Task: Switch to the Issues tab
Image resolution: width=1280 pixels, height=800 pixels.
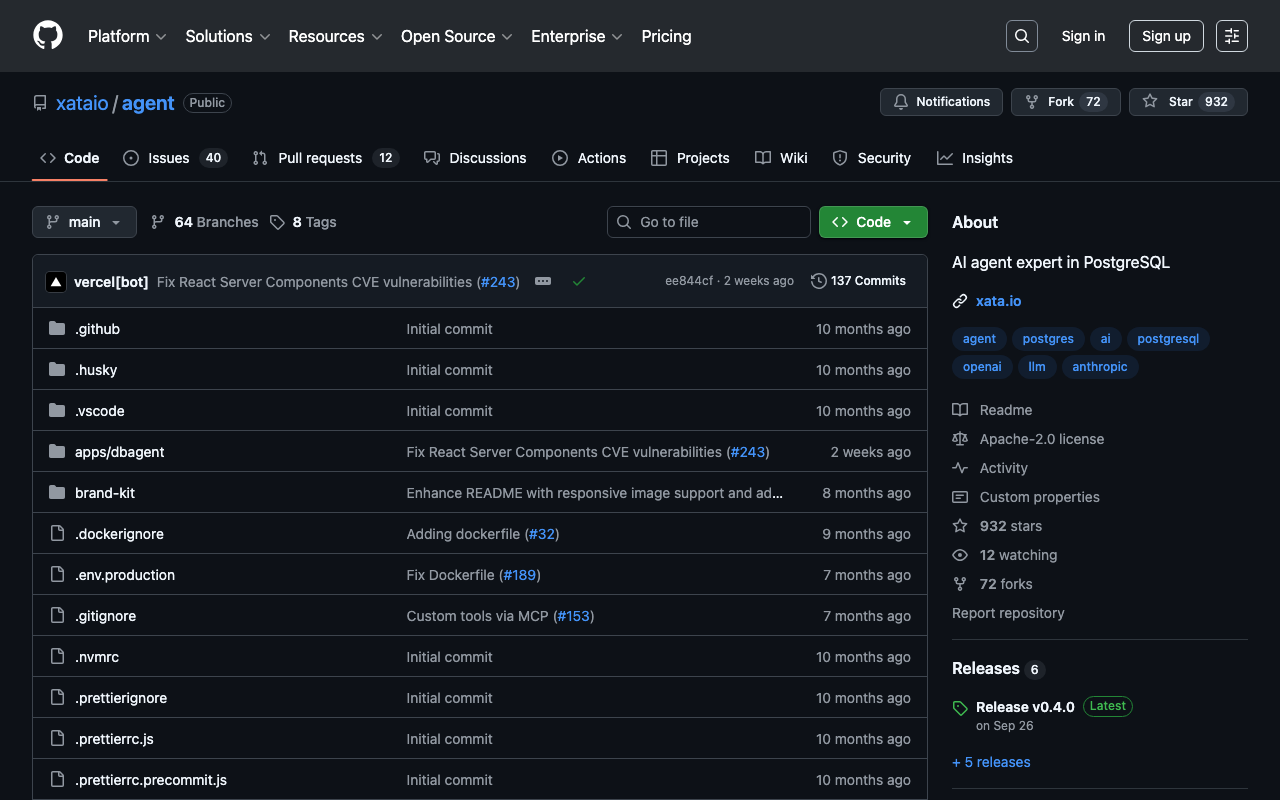Action: 174,158
